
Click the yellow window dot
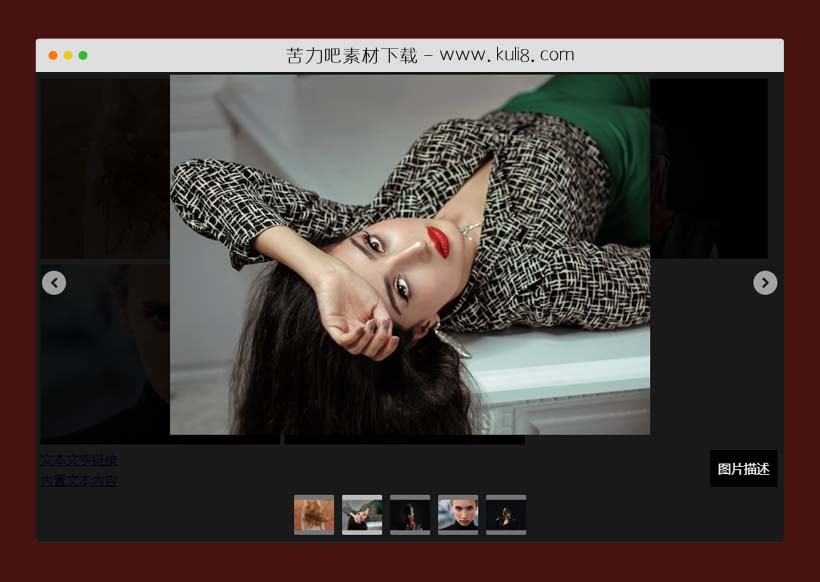click(x=68, y=55)
